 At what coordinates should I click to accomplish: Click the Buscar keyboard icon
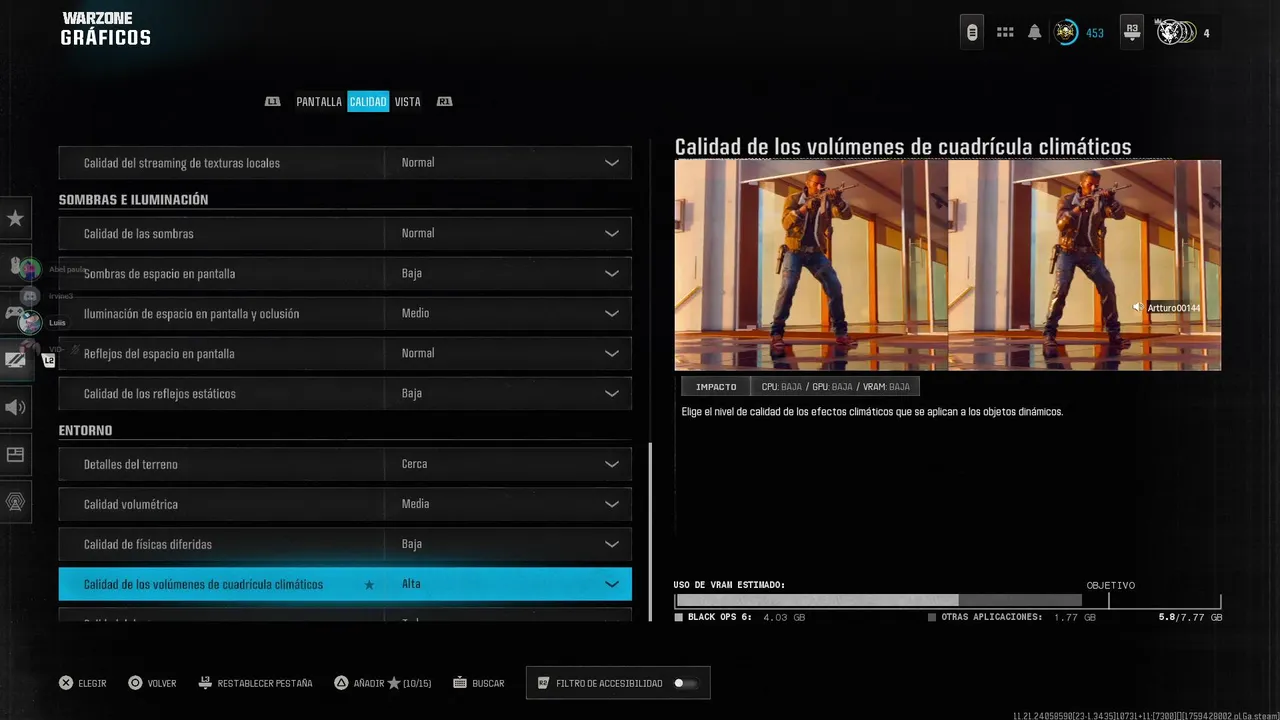460,683
